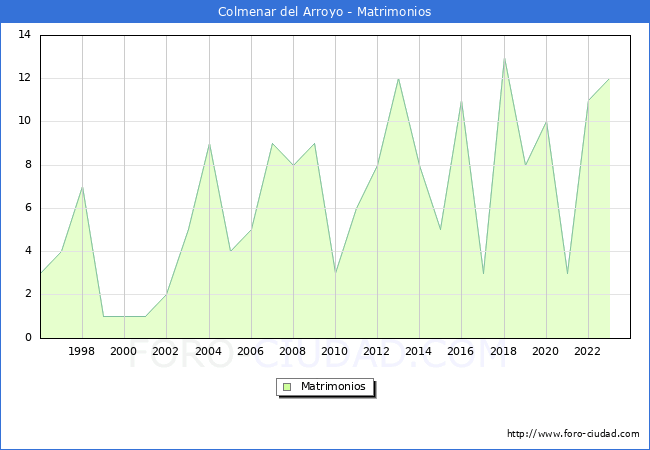Select the 2004 x-axis label
The image size is (650, 450).
tap(208, 351)
